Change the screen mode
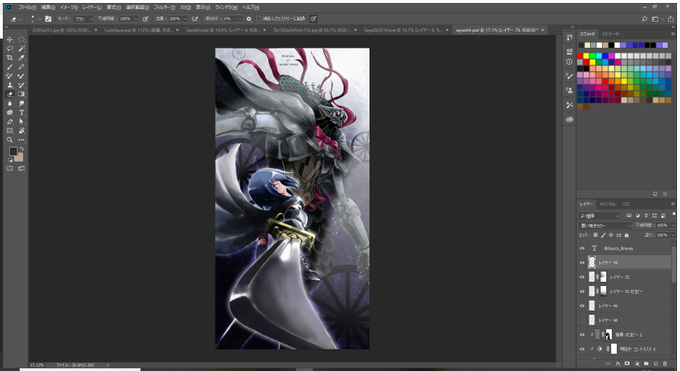This screenshot has width=680, height=371. click(21, 168)
